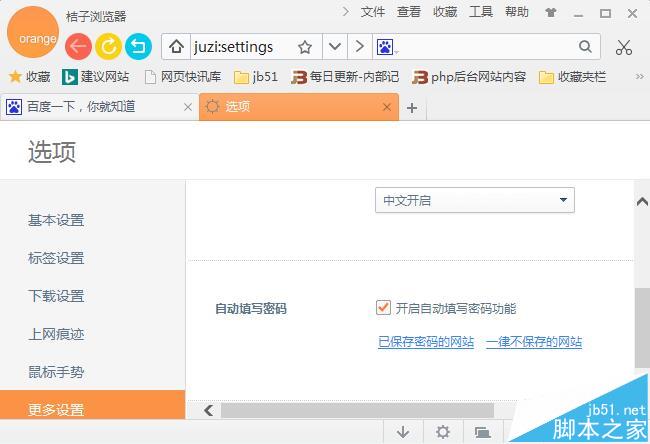Open the scissors screenshot tool
The image size is (650, 444).
pos(623,47)
